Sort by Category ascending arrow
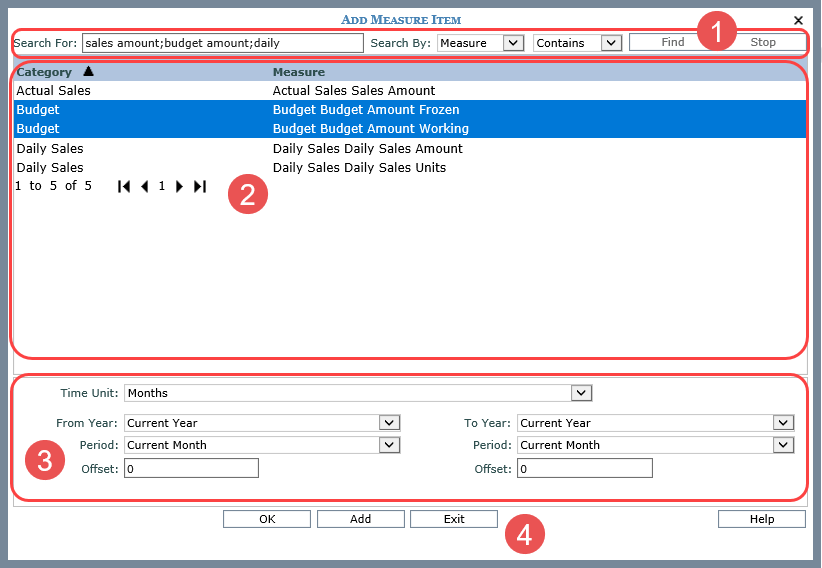822x568 pixels. [88, 71]
